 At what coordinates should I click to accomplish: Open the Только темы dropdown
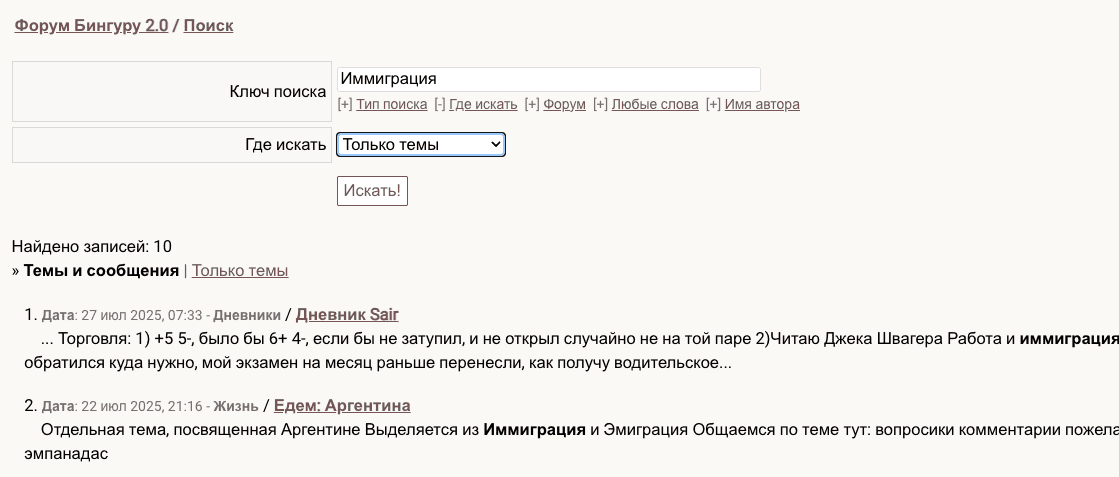(421, 145)
